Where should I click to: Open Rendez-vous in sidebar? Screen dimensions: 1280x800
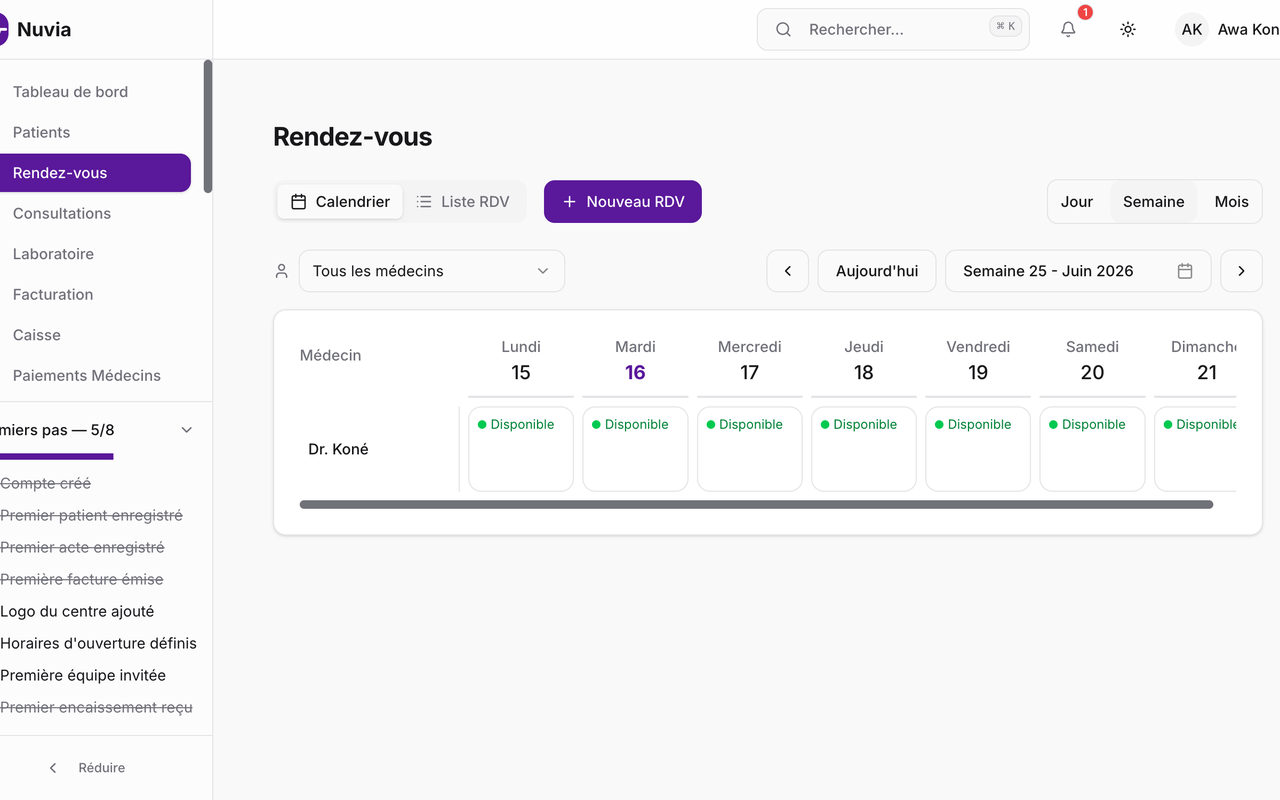[95, 173]
